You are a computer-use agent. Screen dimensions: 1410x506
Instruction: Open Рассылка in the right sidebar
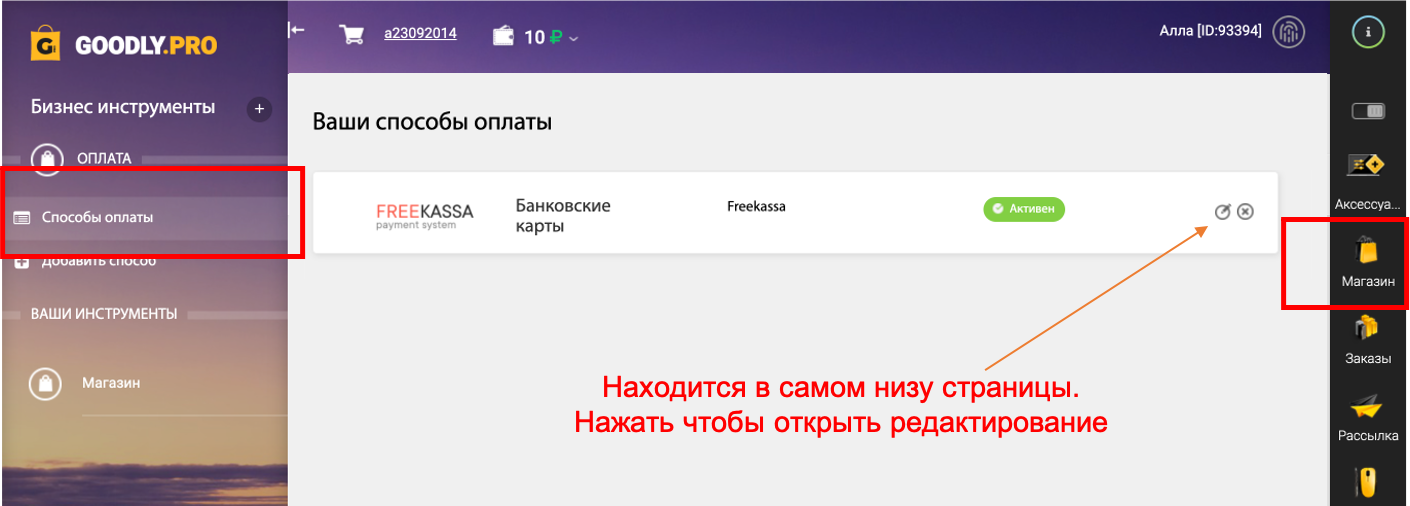pos(1368,418)
